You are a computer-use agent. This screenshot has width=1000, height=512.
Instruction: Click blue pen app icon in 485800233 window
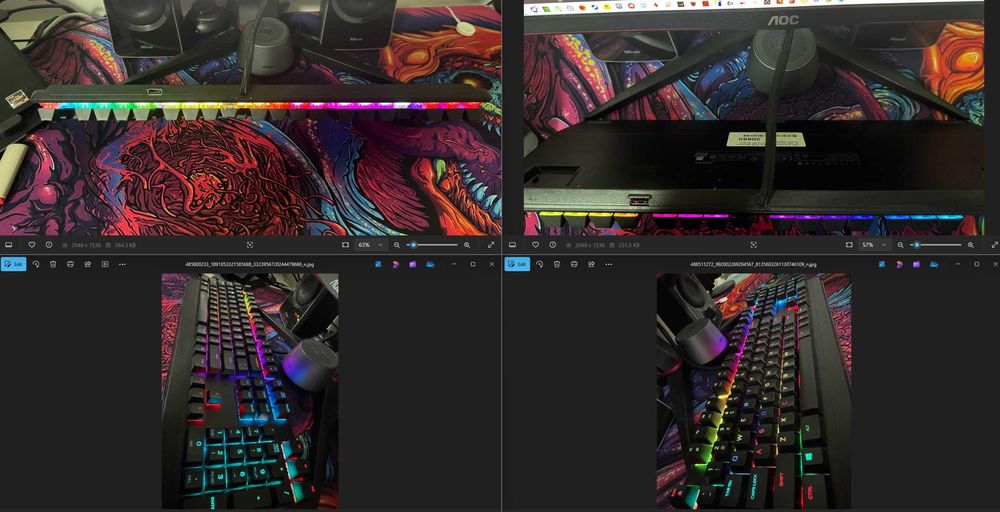tap(378, 264)
